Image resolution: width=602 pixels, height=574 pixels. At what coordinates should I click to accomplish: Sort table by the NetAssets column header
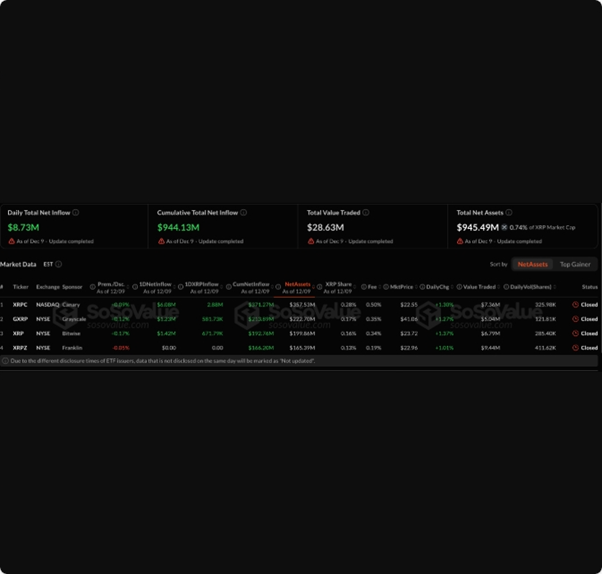tap(298, 284)
